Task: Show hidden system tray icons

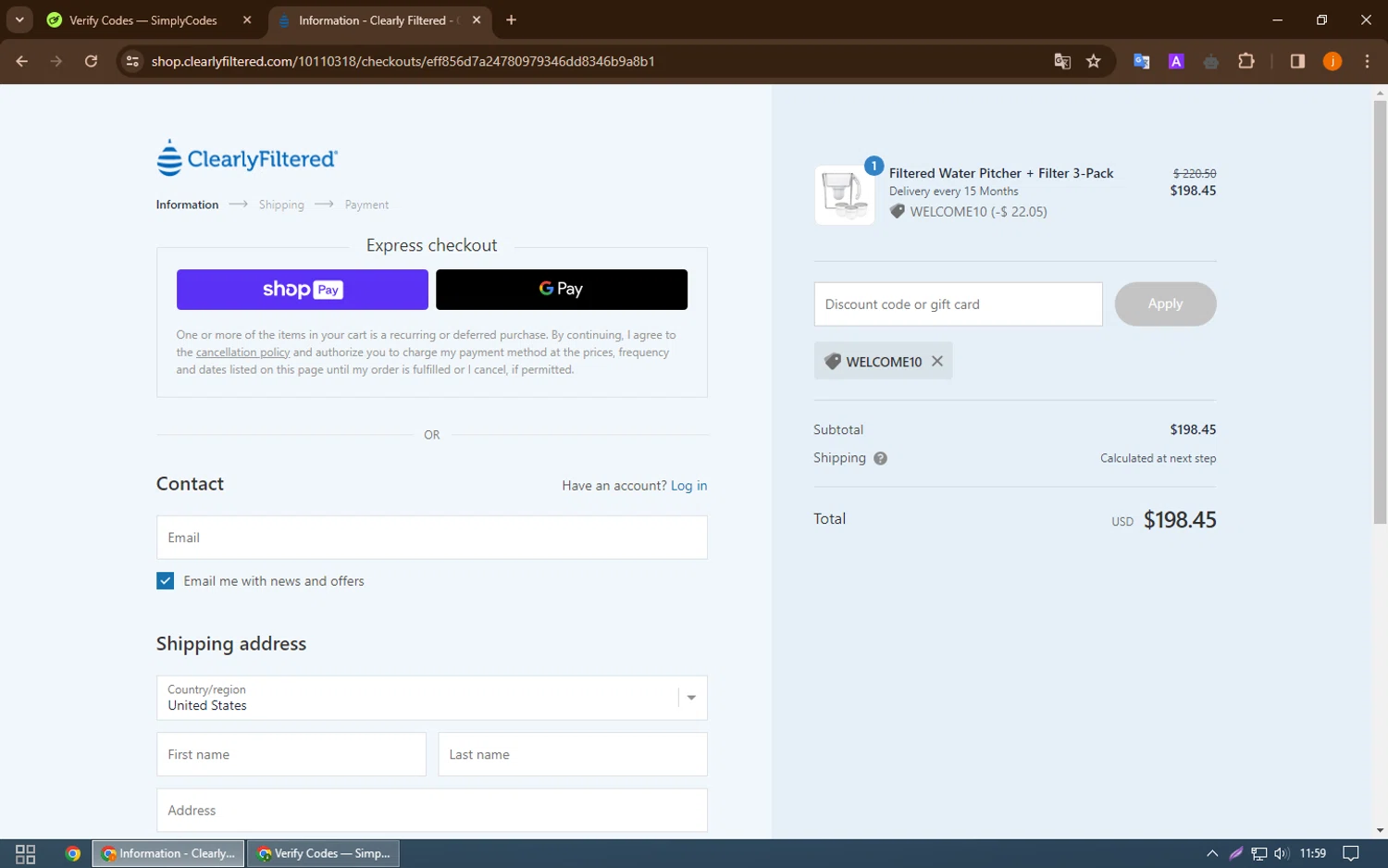Action: tap(1212, 853)
